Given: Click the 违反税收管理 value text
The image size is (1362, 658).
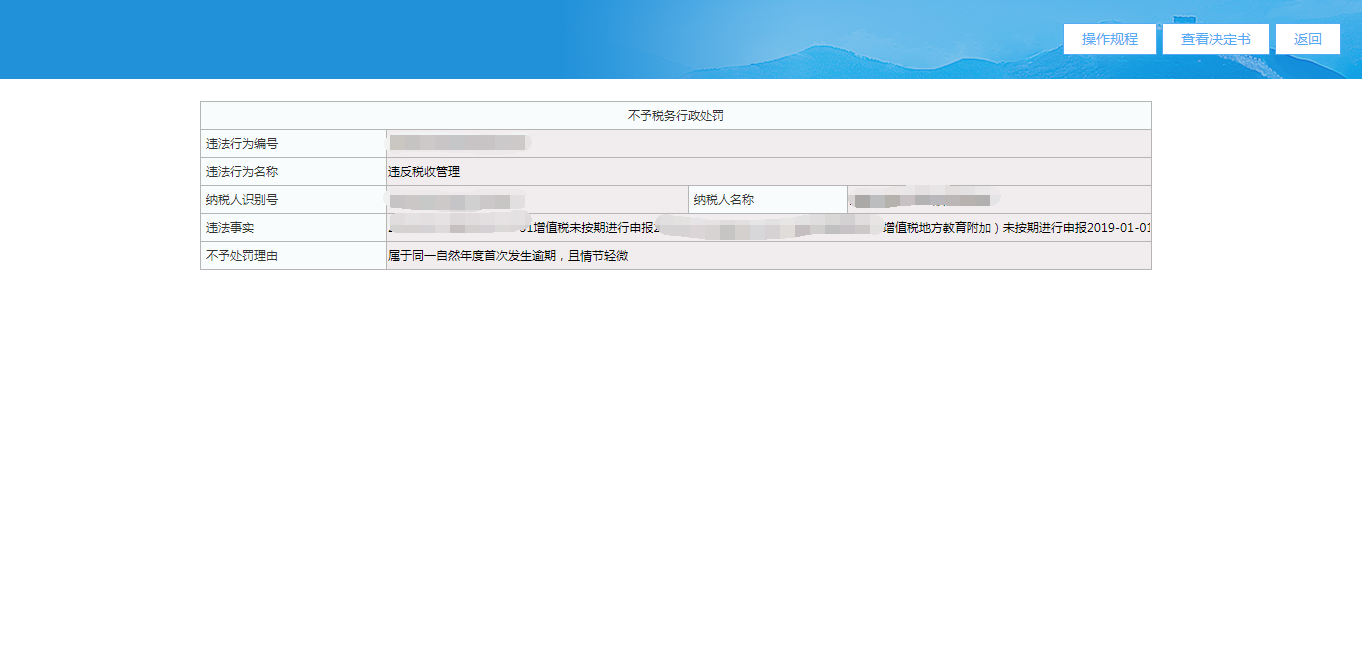Looking at the screenshot, I should tap(424, 172).
